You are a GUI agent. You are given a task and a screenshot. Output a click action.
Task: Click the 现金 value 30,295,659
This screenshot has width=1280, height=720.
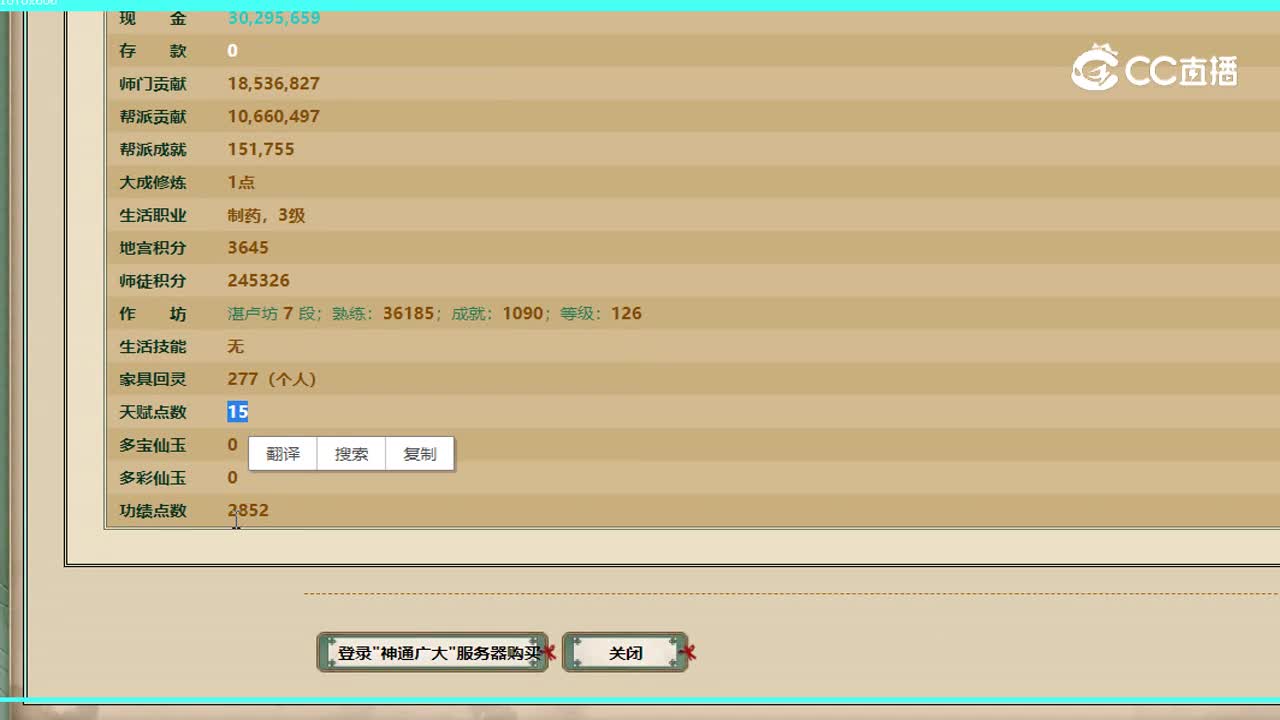tap(274, 18)
